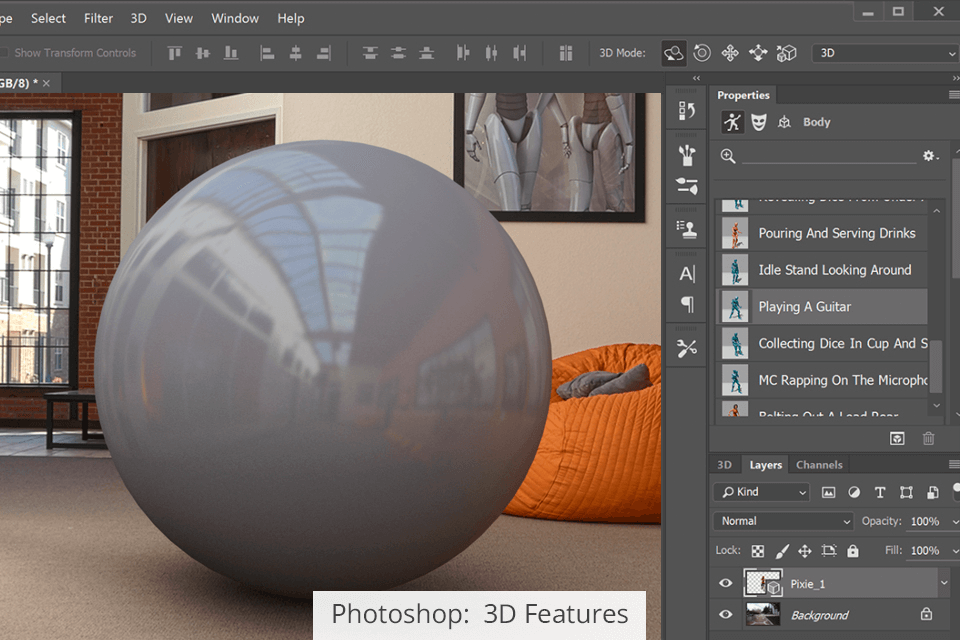Click align right edges icon

click(324, 53)
